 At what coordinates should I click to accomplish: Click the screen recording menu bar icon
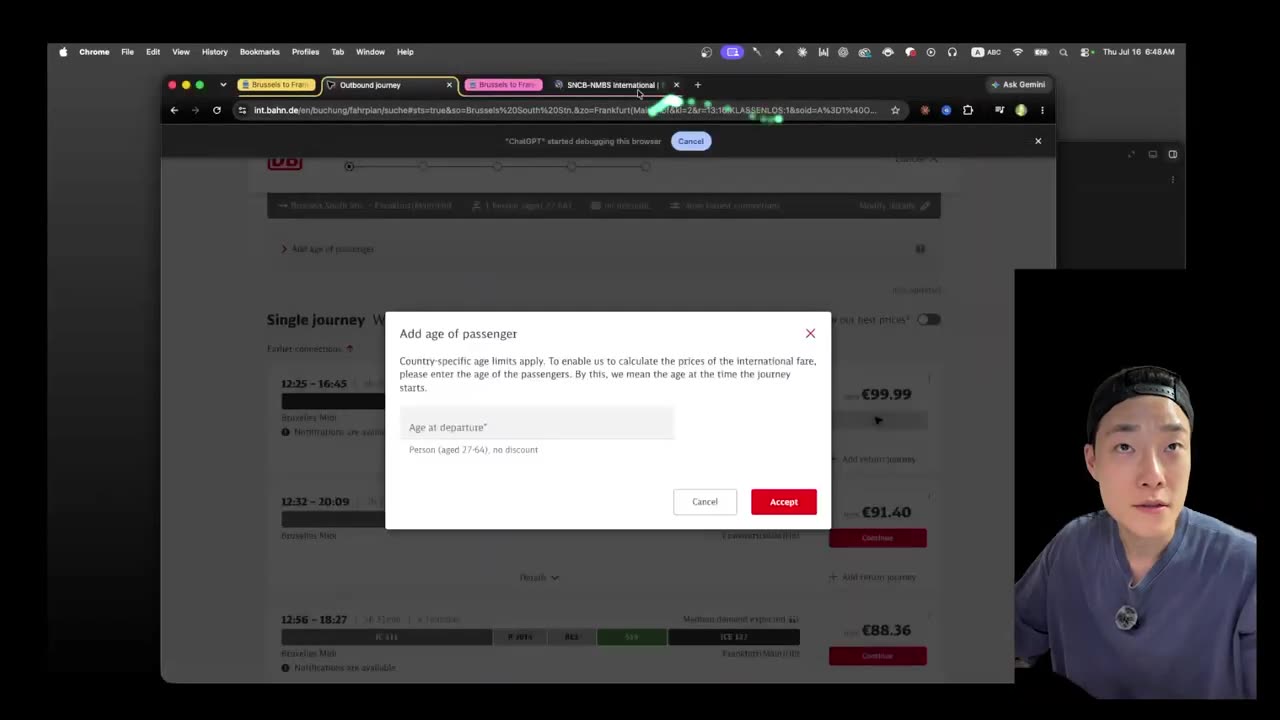tap(733, 52)
